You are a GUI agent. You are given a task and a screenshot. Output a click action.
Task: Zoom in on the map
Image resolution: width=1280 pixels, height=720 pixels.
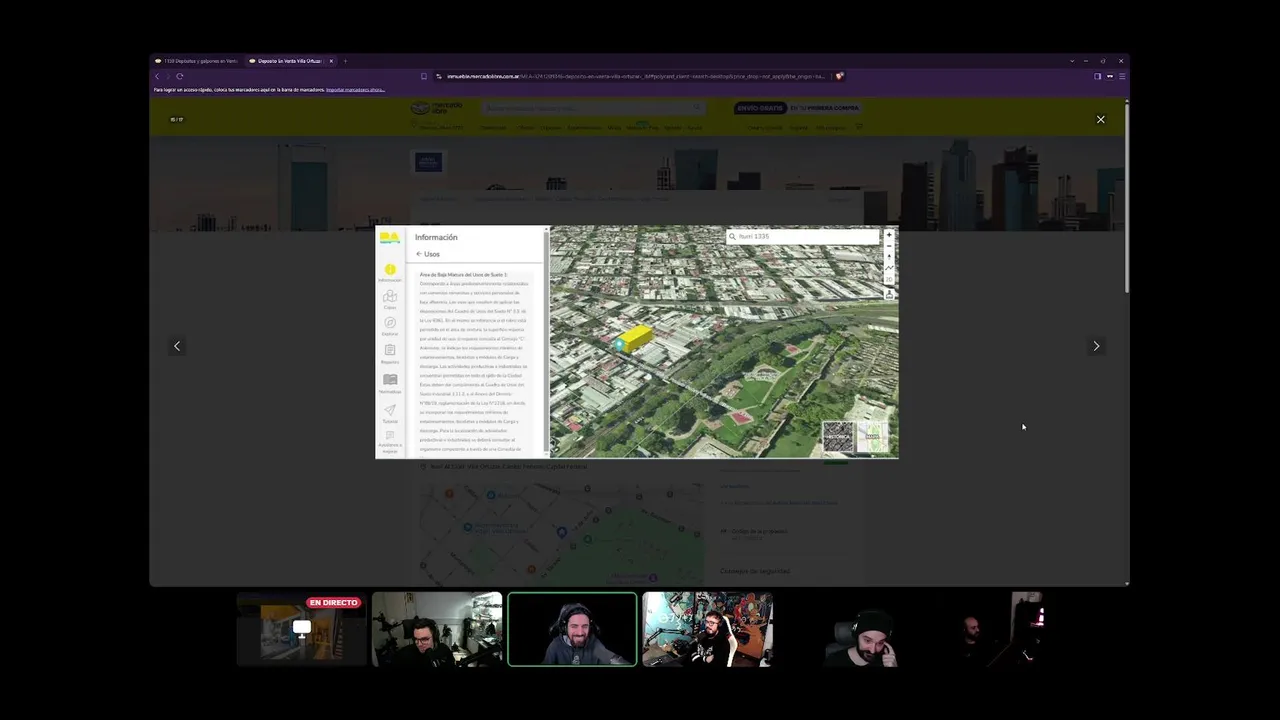point(889,235)
